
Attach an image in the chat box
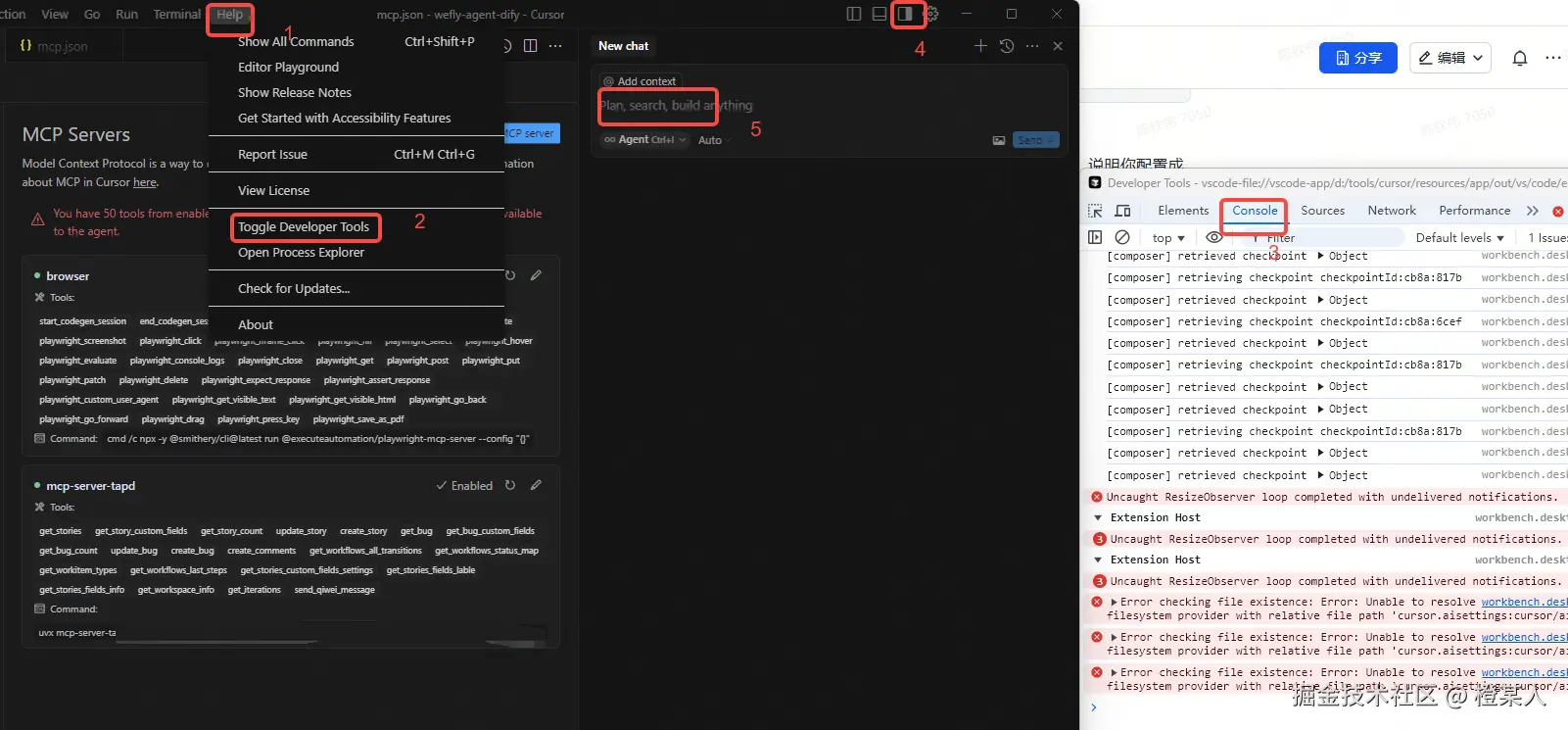click(999, 140)
